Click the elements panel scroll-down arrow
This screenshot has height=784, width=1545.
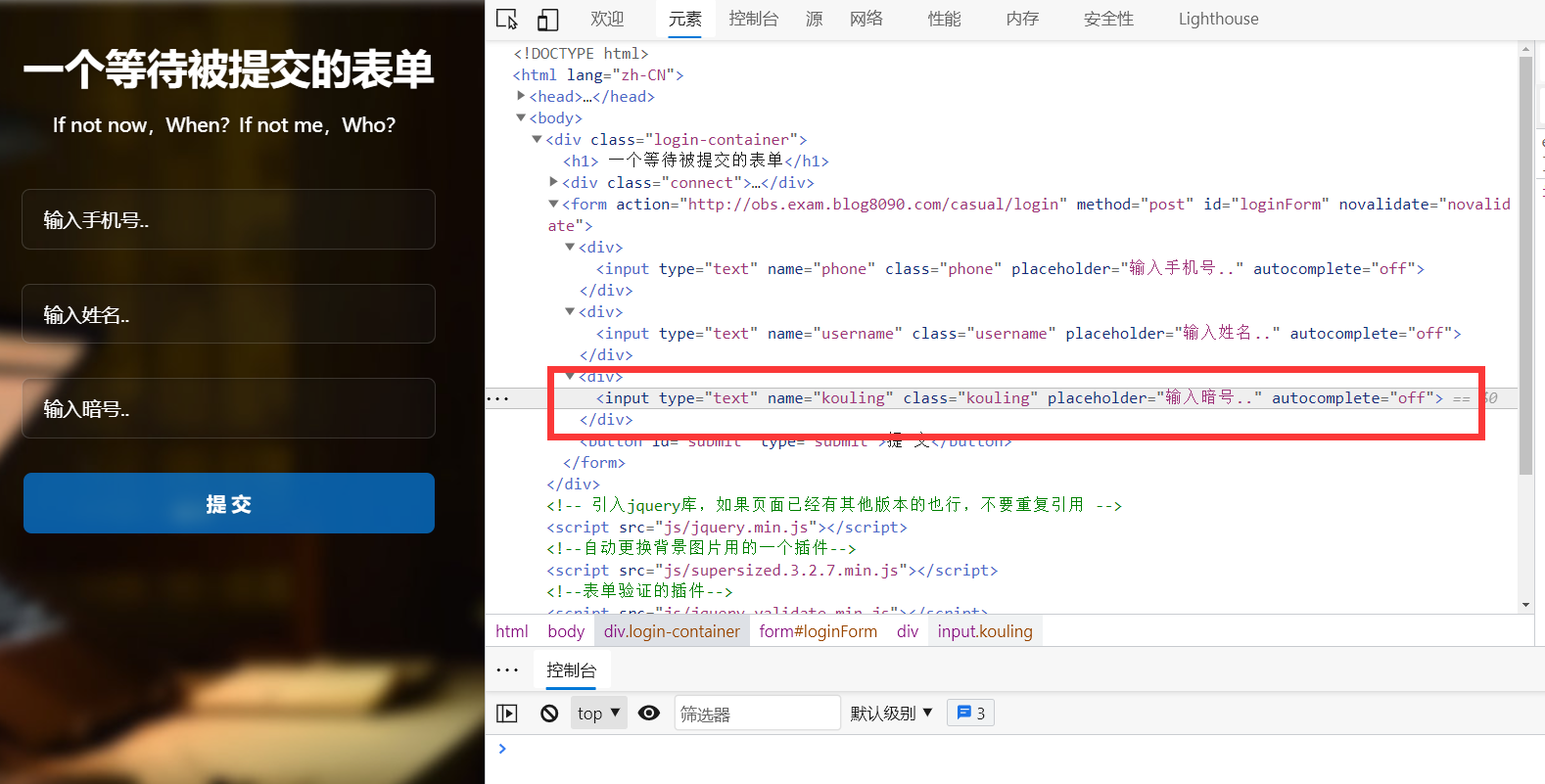pos(1525,605)
